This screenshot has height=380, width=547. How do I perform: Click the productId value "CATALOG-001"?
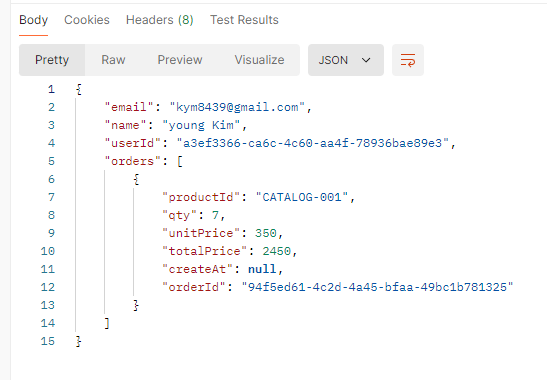(302, 197)
